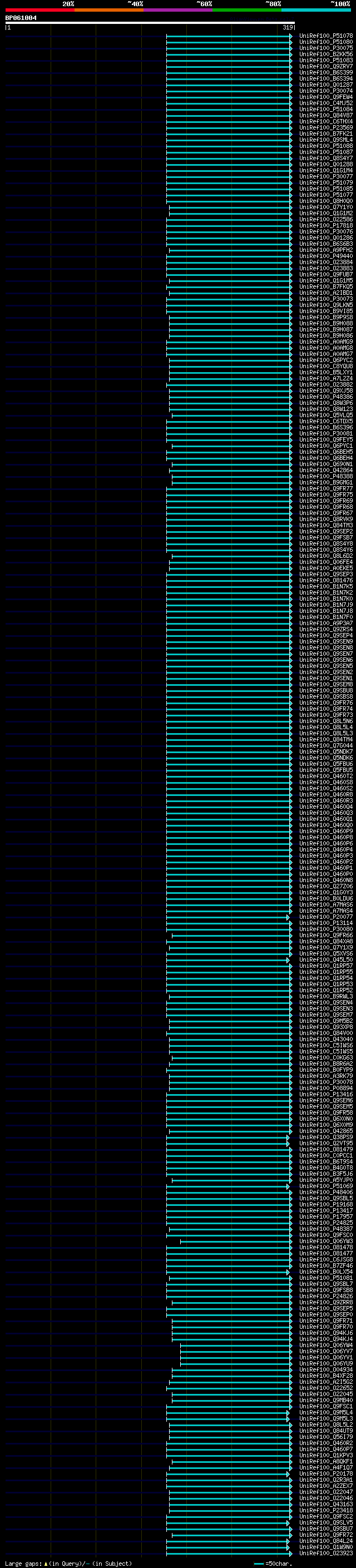
Task: Select the UniRef100_Q1RP52 label
Action: (326, 990)
